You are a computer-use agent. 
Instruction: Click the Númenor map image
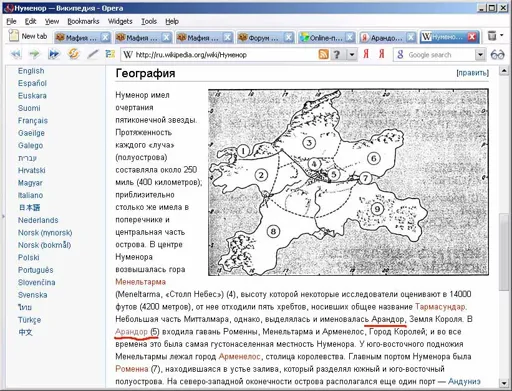(348, 182)
